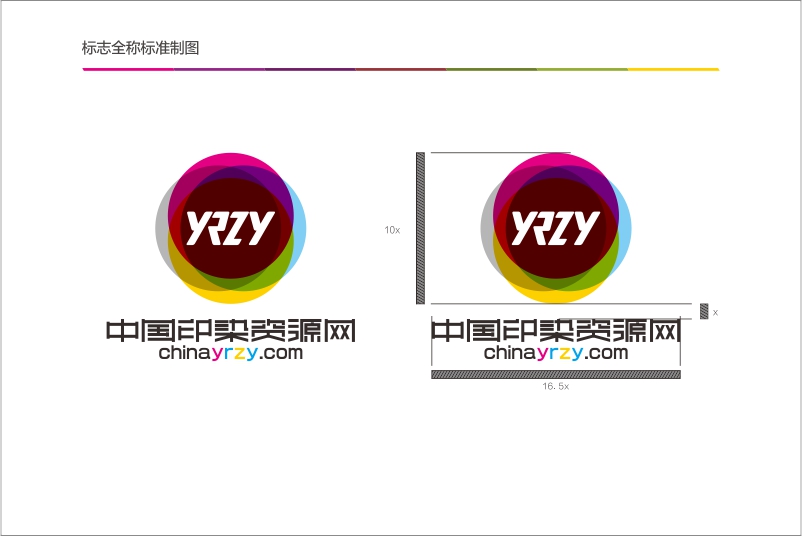This screenshot has width=802, height=536.
Task: Click 中国印染资源网 under the logo without guides
Action: click(231, 330)
